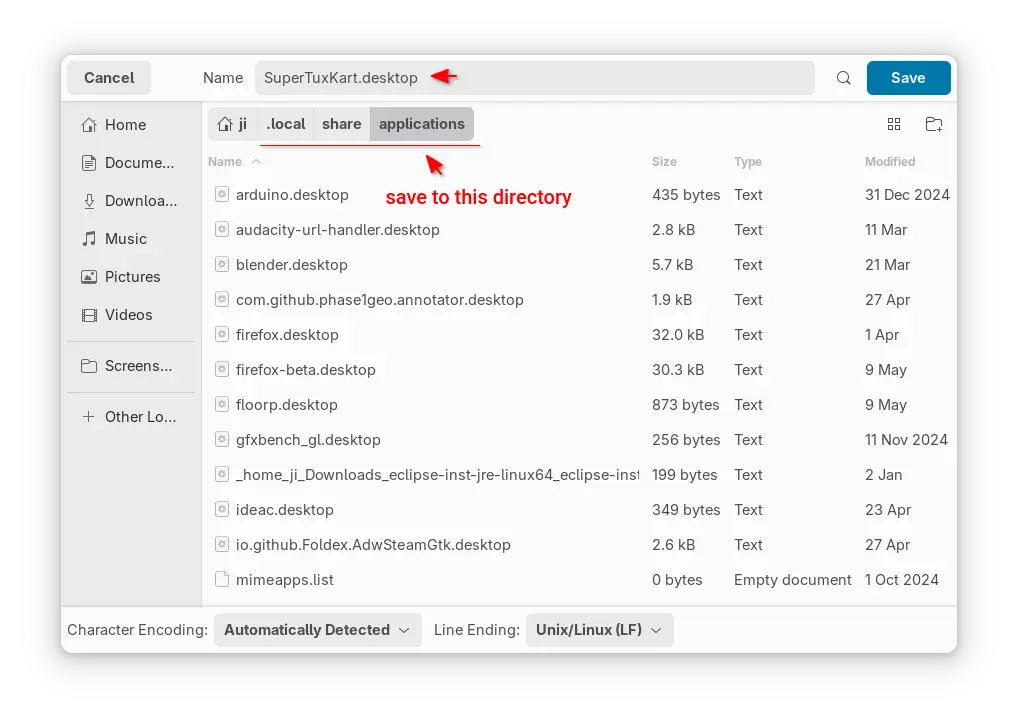Open Line Ending Unix/Linux dropdown
The height and width of the screenshot is (720, 1018).
pos(599,630)
